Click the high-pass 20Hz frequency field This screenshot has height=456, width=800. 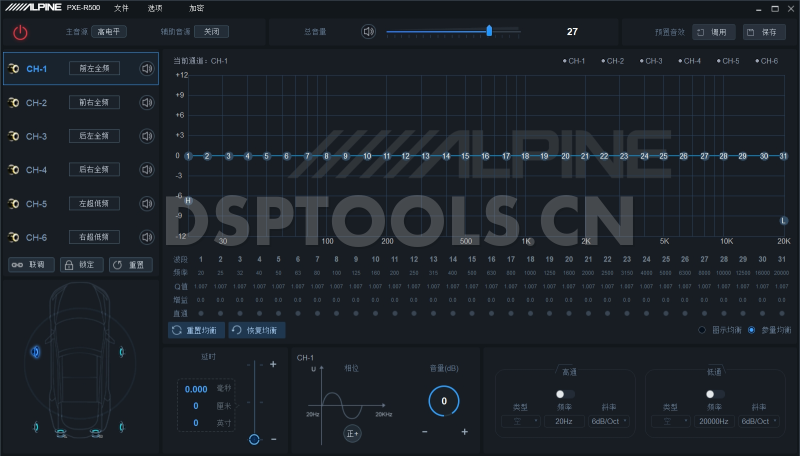[x=564, y=421]
